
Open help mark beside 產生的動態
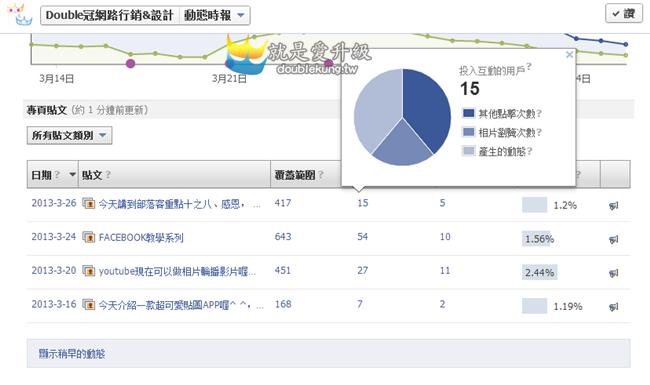[x=529, y=152]
